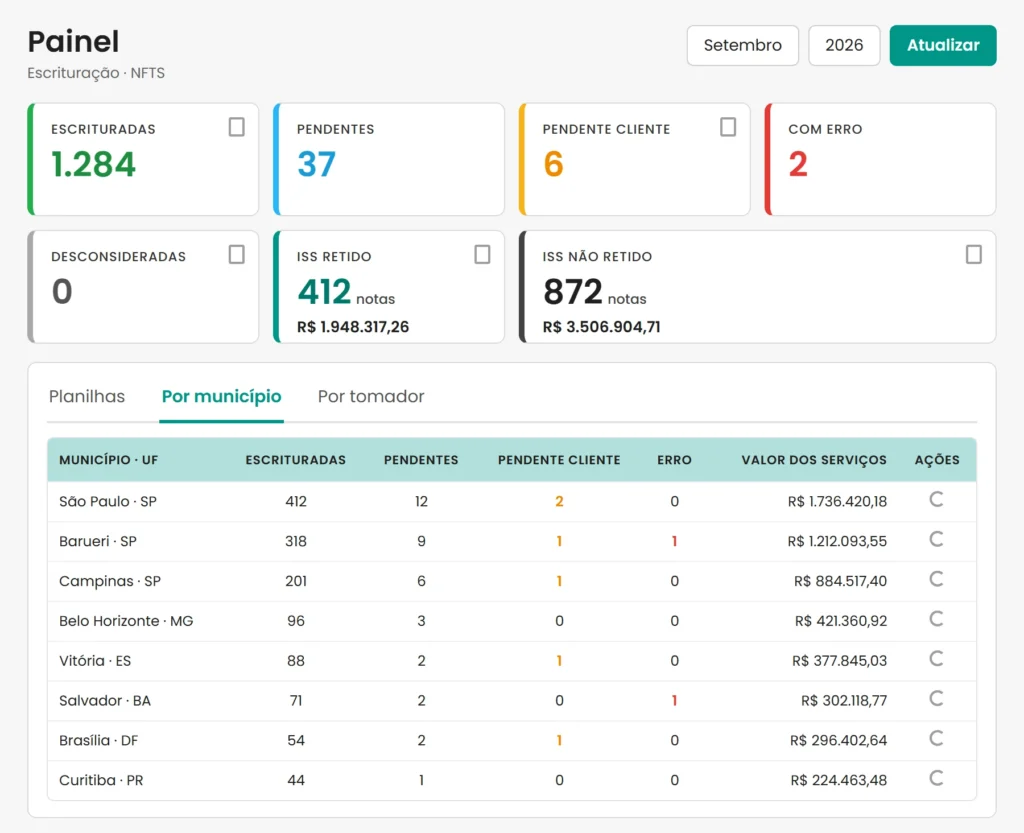Image resolution: width=1024 pixels, height=833 pixels.
Task: Click the action icon for Curitiba · PR
Action: (936, 779)
